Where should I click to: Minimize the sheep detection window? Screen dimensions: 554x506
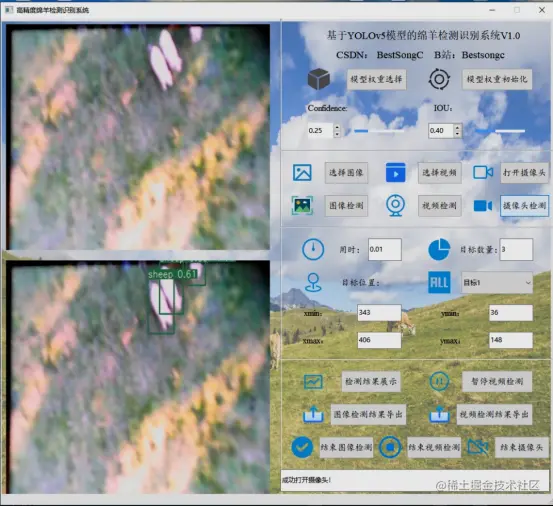492,10
